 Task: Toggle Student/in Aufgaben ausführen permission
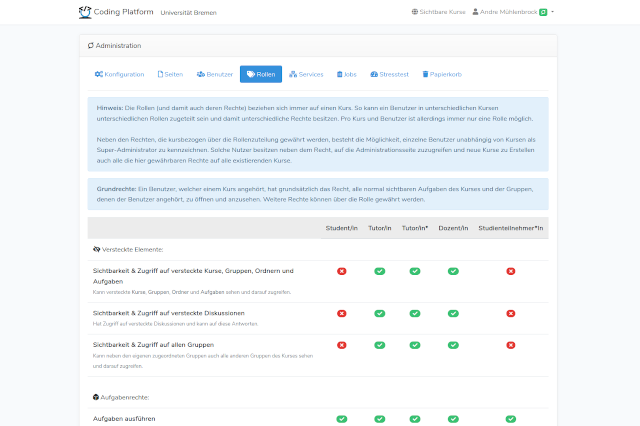click(x=342, y=419)
